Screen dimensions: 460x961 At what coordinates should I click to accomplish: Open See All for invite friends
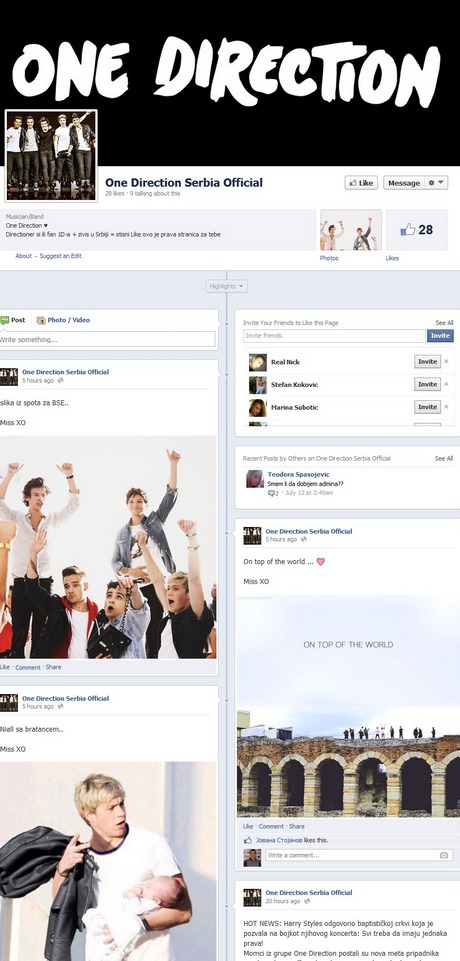click(x=444, y=322)
